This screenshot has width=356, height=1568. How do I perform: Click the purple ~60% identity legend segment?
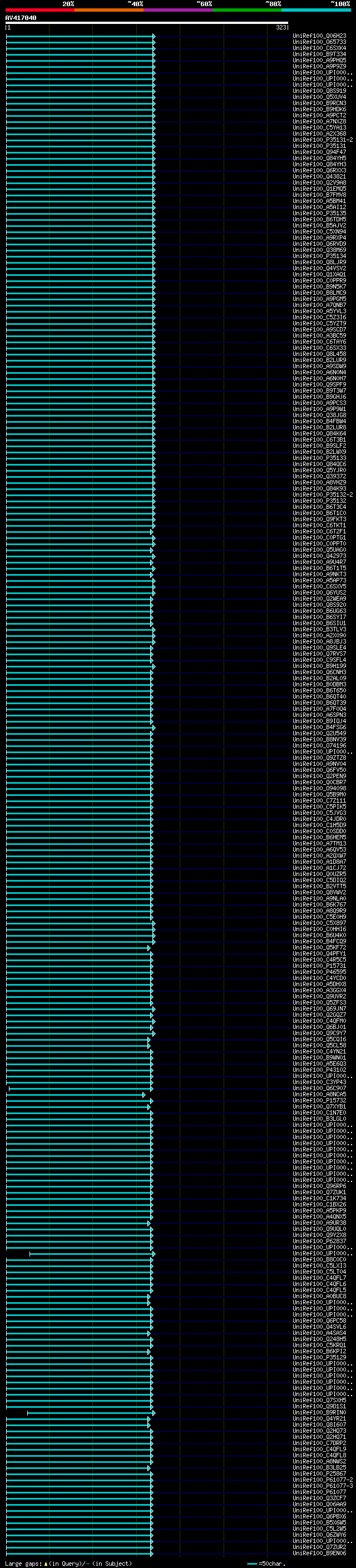pos(179,10)
